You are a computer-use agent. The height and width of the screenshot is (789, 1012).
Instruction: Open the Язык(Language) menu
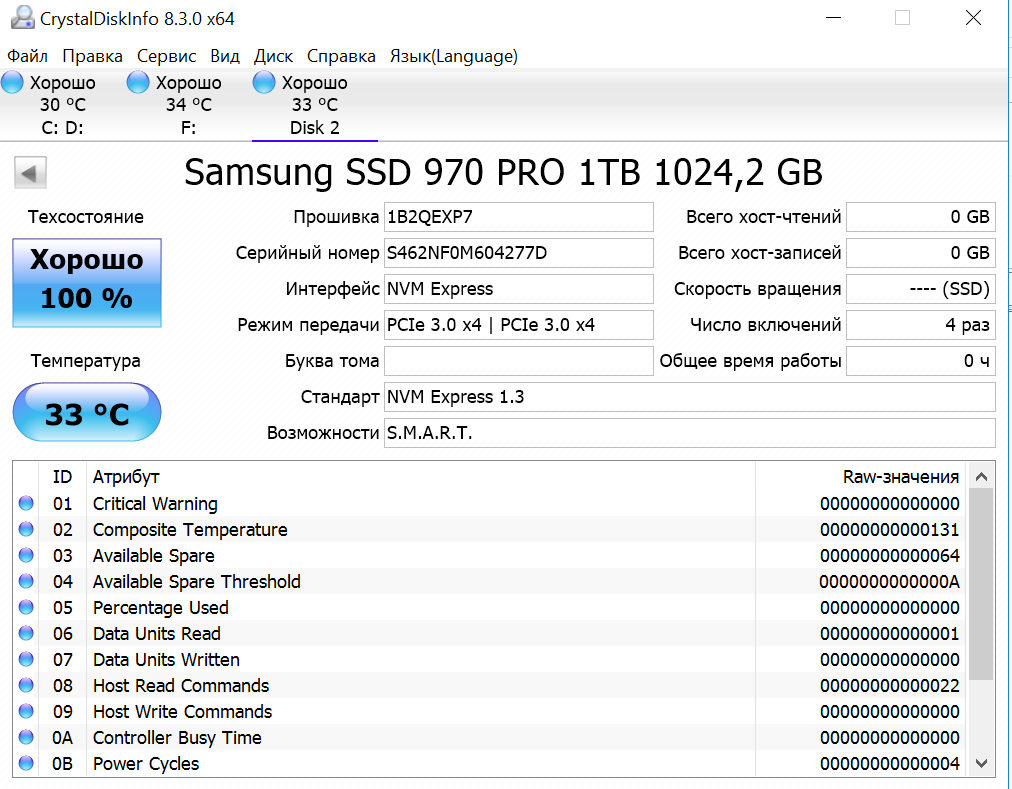(453, 56)
